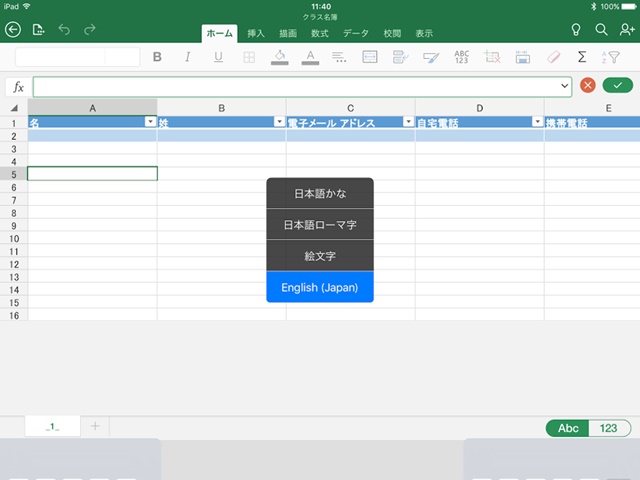Screen dimensions: 640x480
Task: Switch to the ホーム tab
Action: 220,33
